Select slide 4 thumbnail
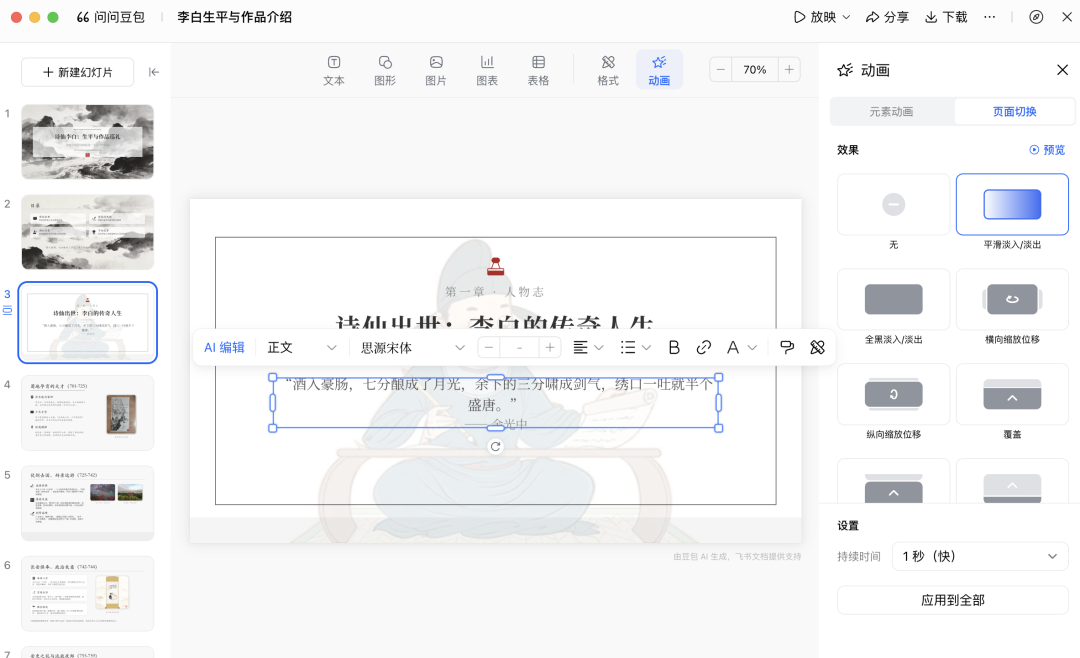This screenshot has height=658, width=1080. (88, 413)
